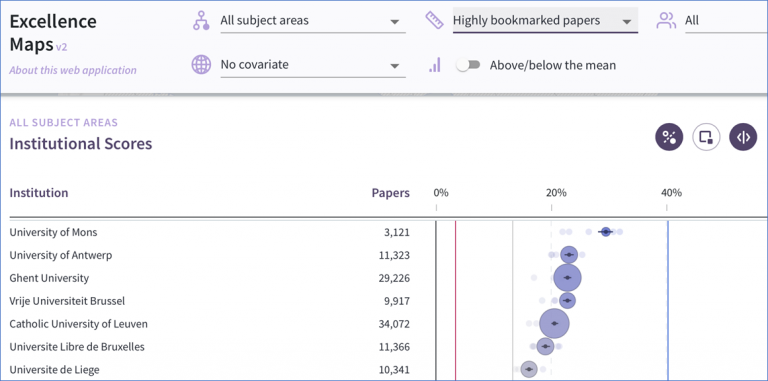768x381 pixels.
Task: Click the Vrije Universiteit Brussel score bubble
Action: click(x=567, y=300)
